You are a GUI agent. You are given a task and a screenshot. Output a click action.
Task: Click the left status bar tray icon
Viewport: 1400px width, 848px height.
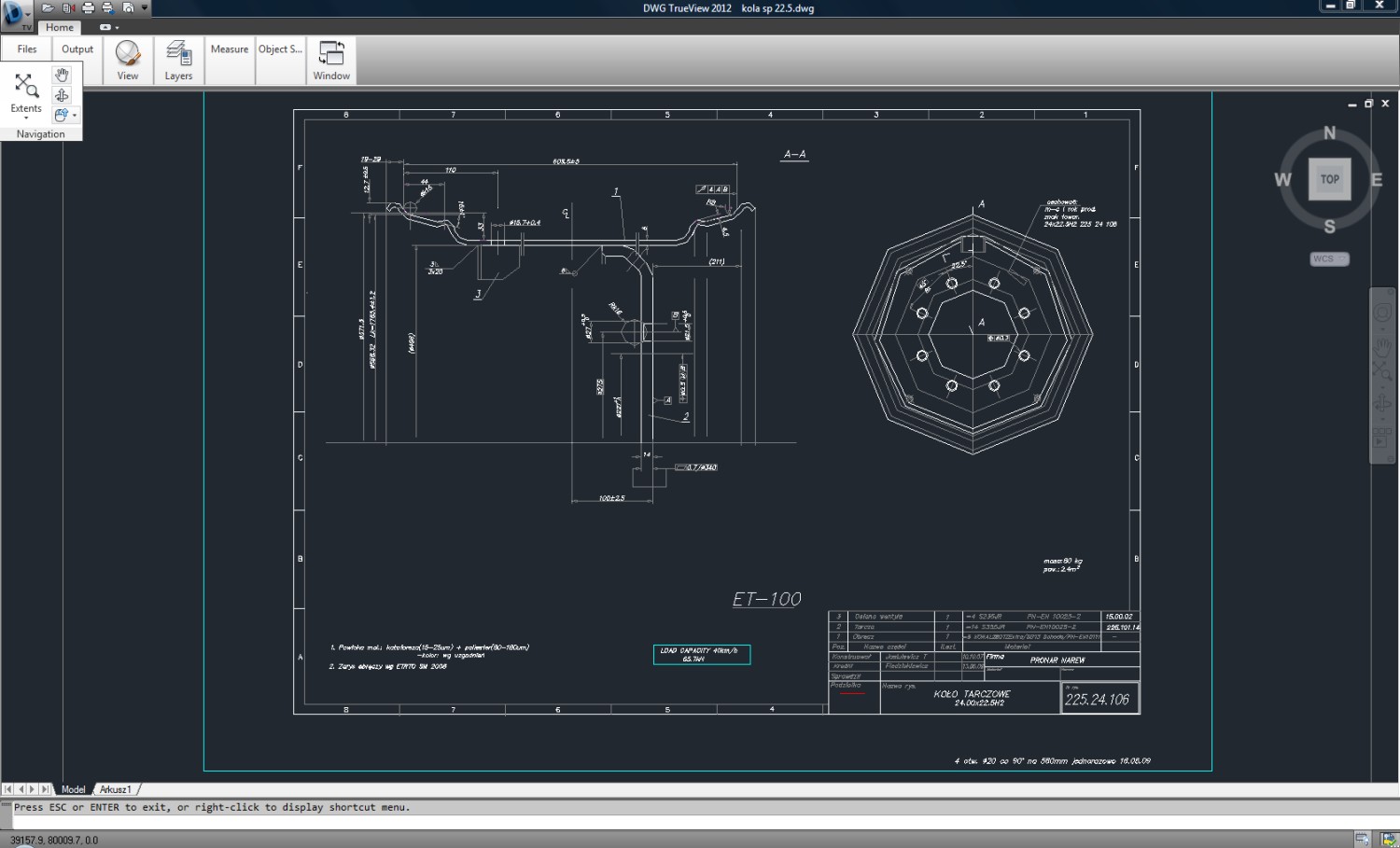coord(1363,840)
